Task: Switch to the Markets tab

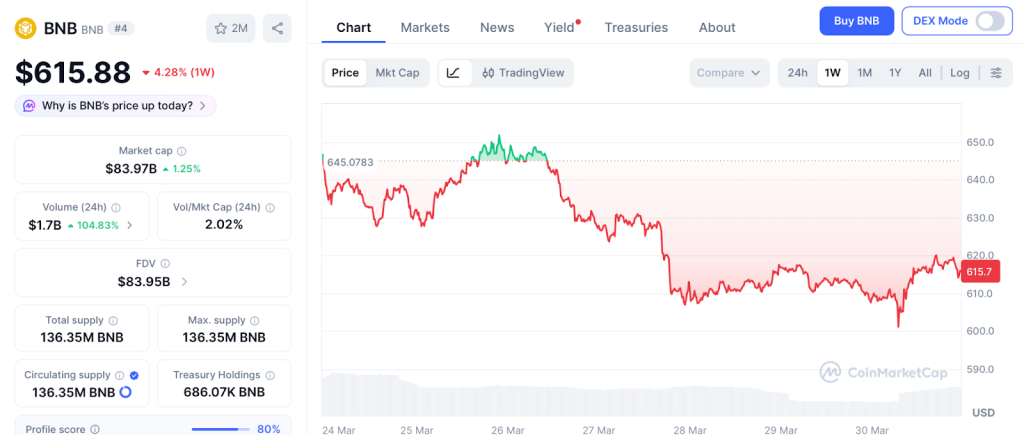Action: pyautogui.click(x=425, y=28)
